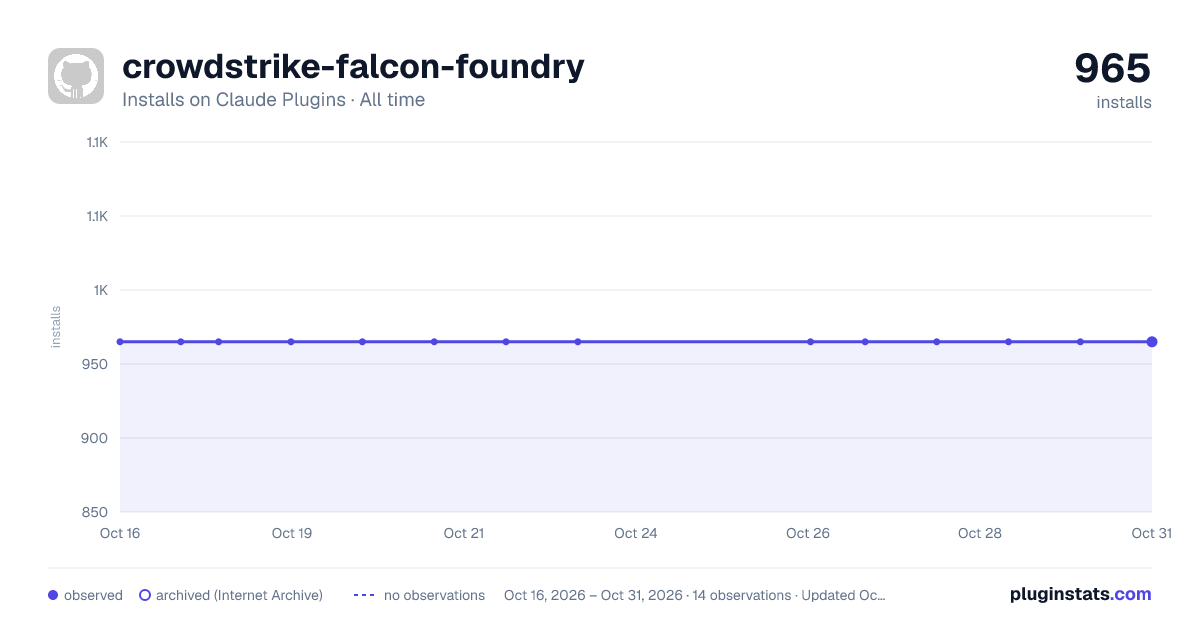Click the 965 installs total
Screen dimensions: 1200x630
point(1113,68)
